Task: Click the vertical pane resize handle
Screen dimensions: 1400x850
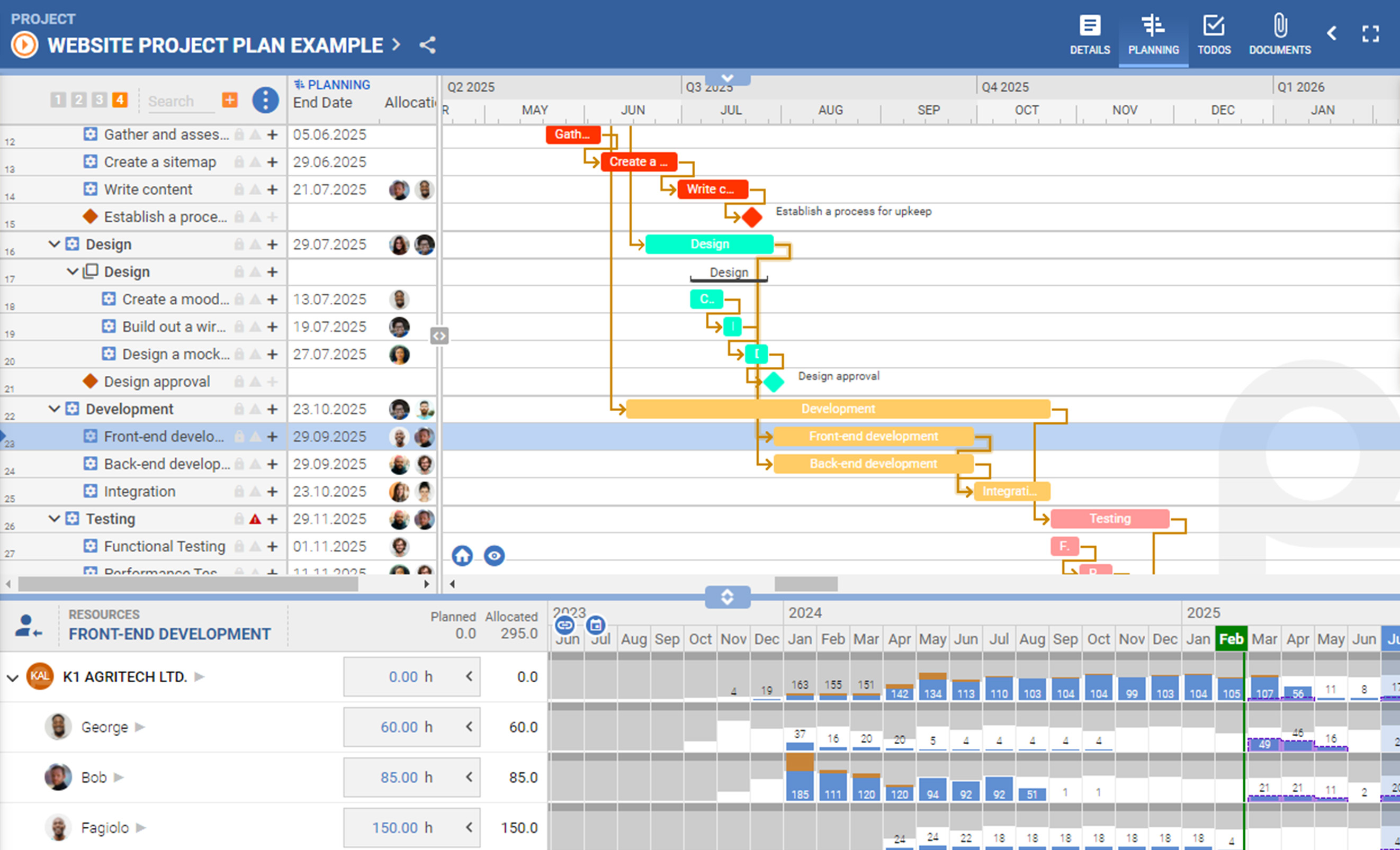Action: (x=439, y=336)
